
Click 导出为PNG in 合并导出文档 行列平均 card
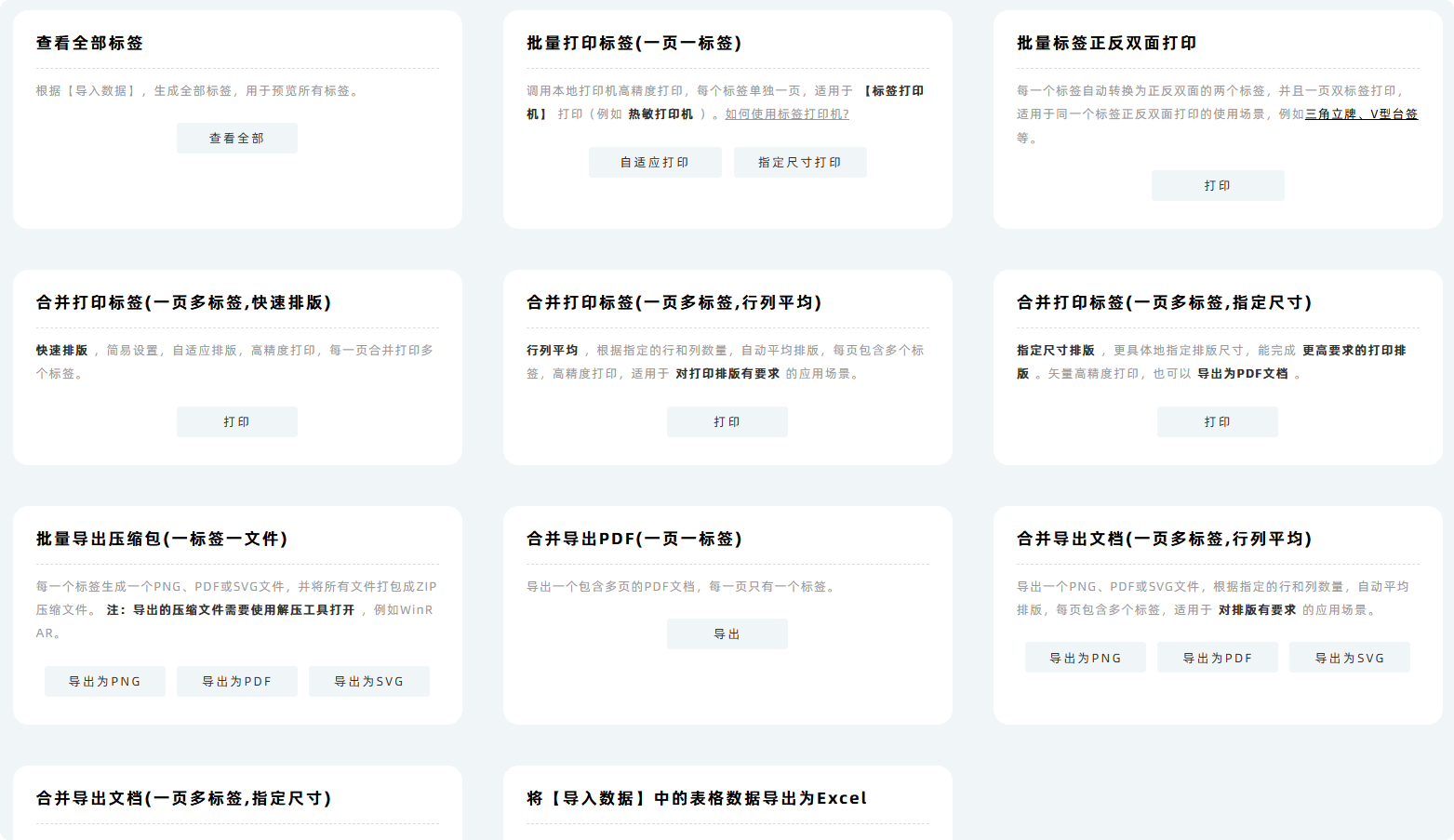point(1086,658)
